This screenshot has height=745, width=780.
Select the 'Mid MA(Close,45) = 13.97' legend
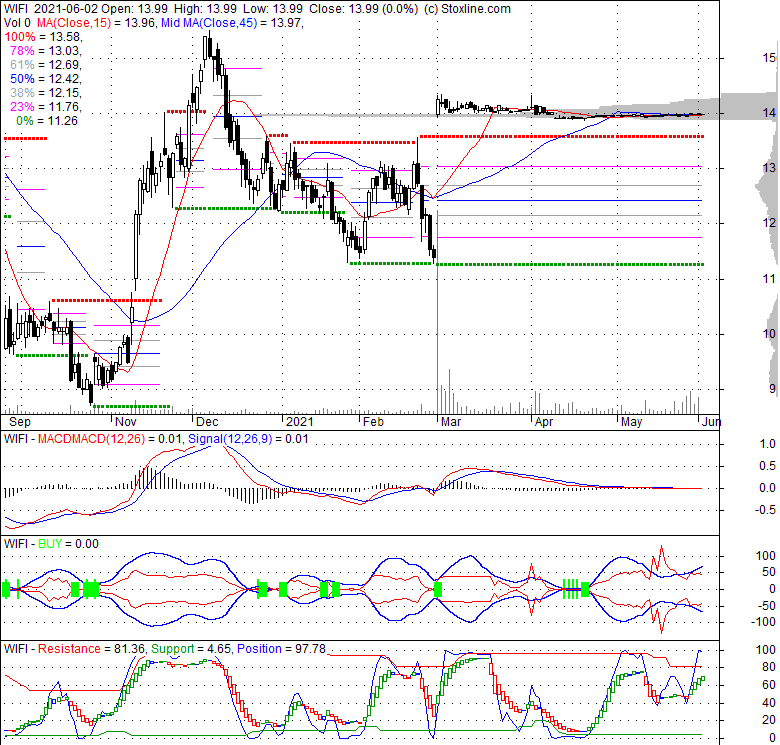(231, 23)
